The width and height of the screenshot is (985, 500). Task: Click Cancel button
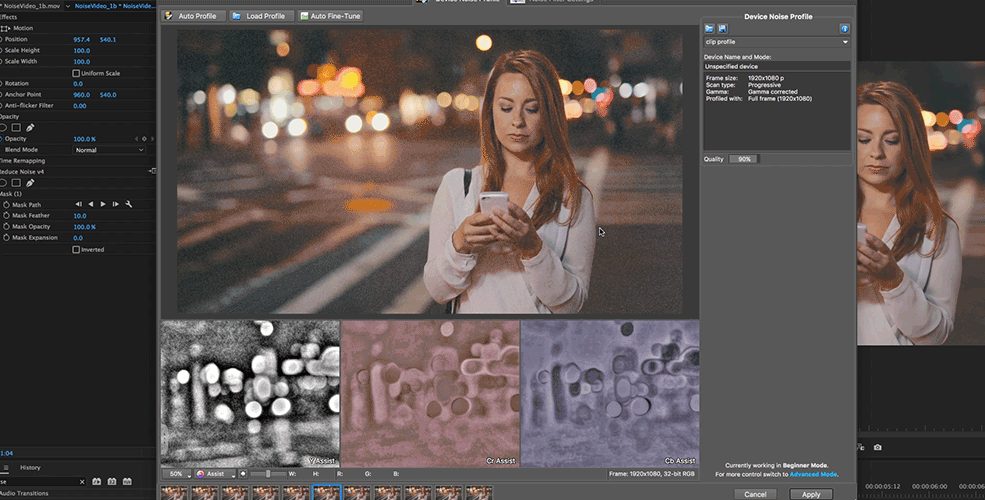[755, 494]
